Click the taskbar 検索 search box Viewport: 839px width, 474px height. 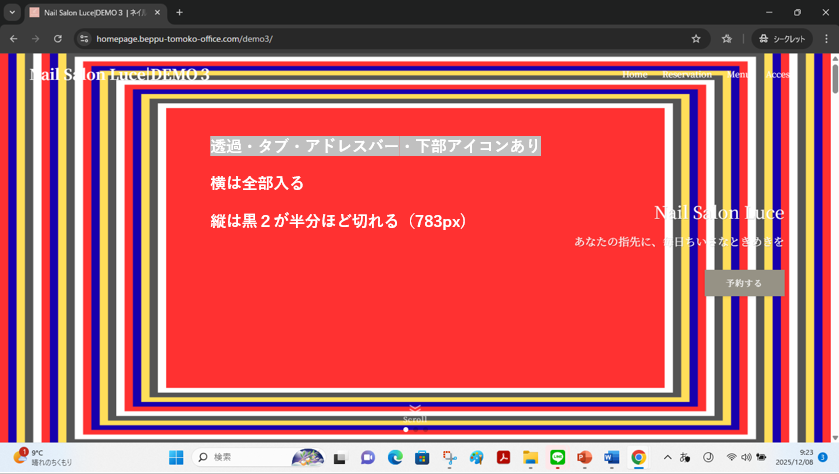click(x=259, y=457)
